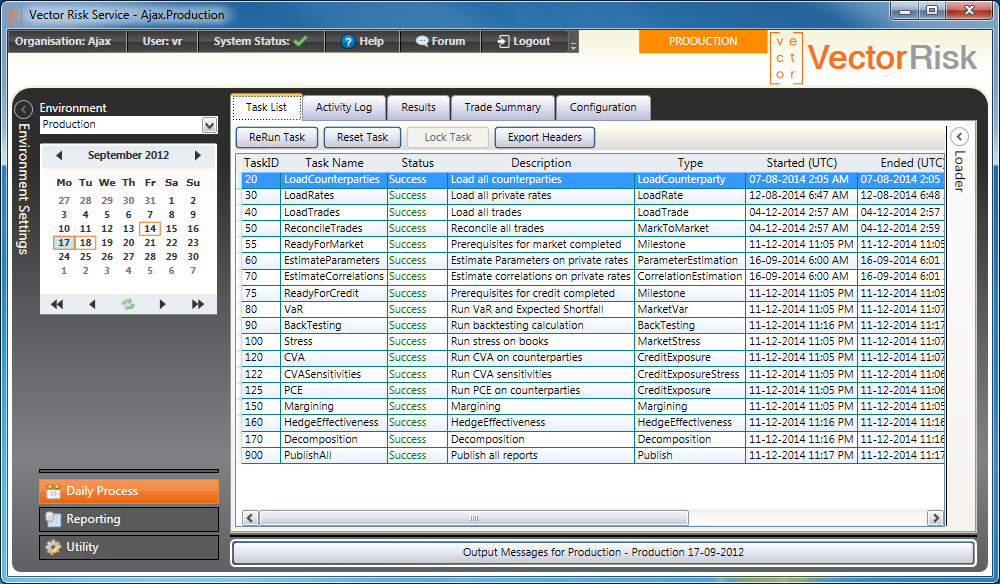
Task: Step forward with single-right arrow below calendar
Action: point(163,304)
